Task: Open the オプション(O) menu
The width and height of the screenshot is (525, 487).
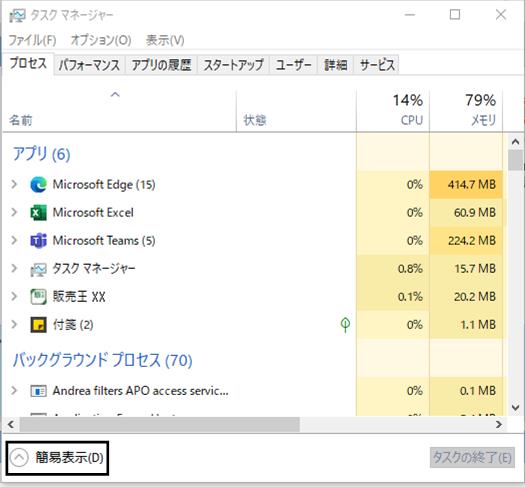Action: coord(101,40)
